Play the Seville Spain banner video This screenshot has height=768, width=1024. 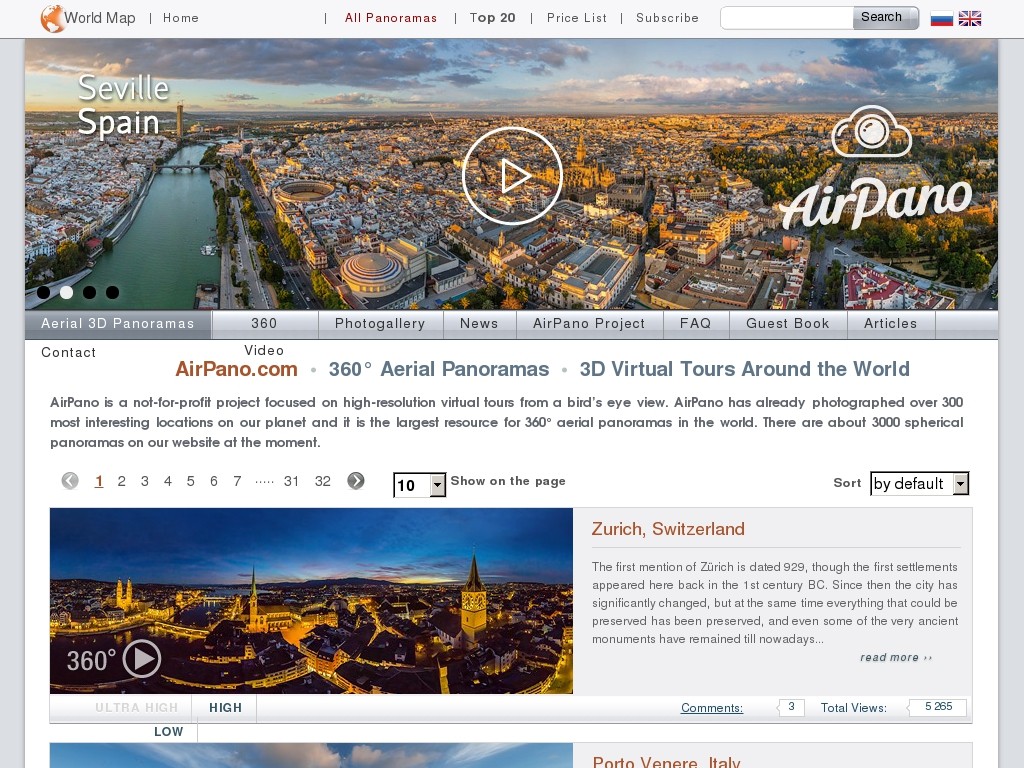pyautogui.click(x=512, y=176)
